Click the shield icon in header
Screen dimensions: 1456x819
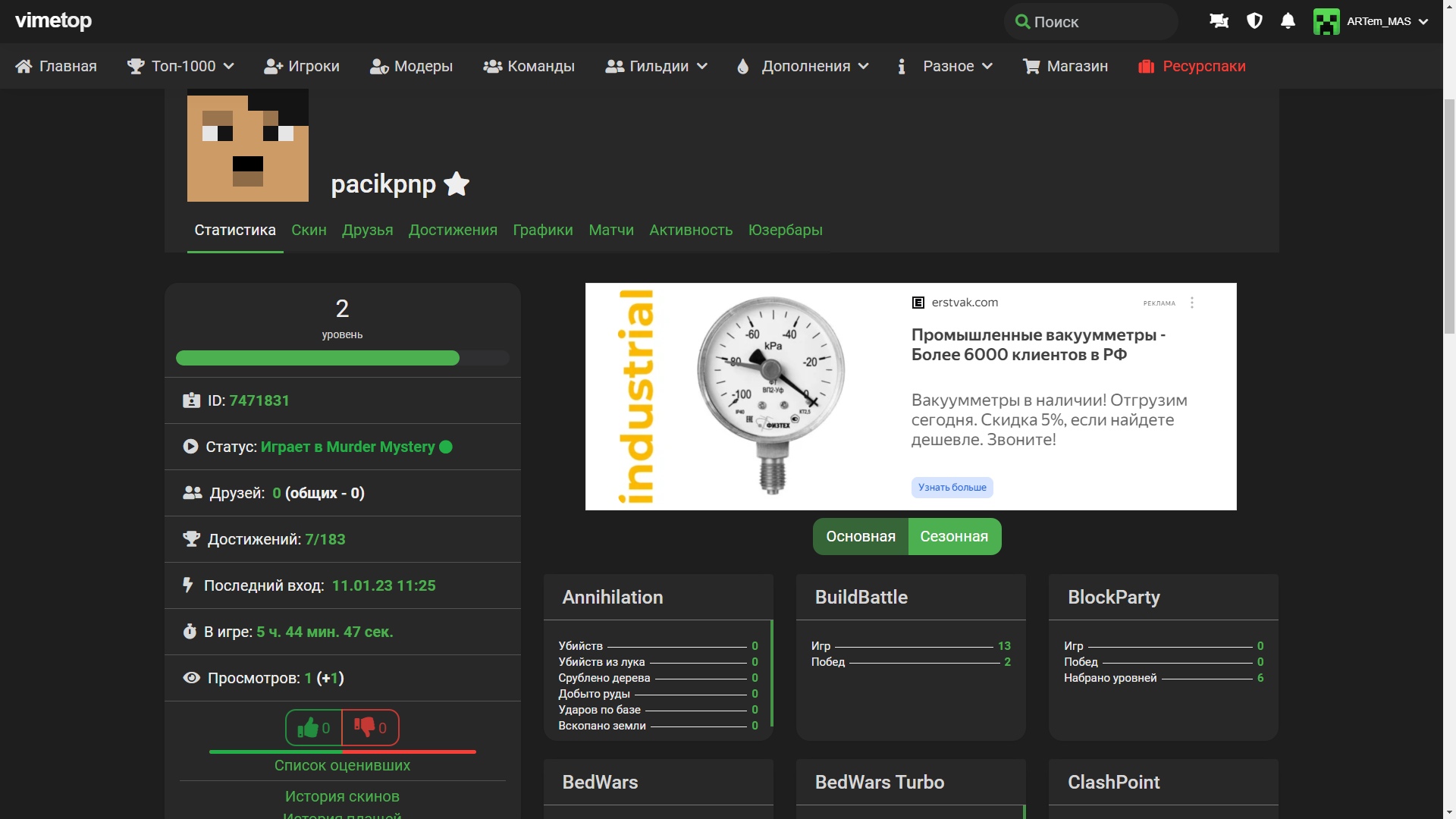click(1254, 21)
